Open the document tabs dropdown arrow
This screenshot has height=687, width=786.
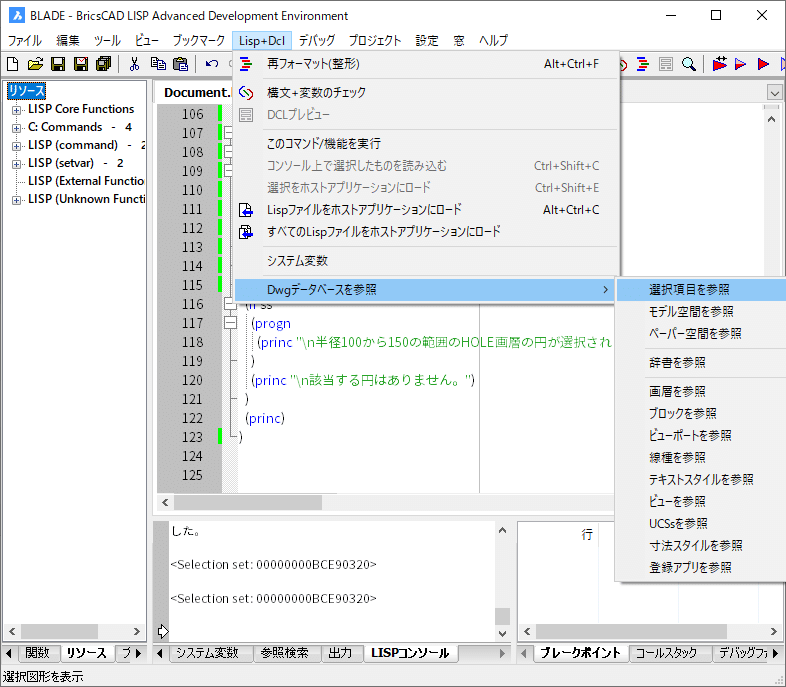tap(774, 93)
